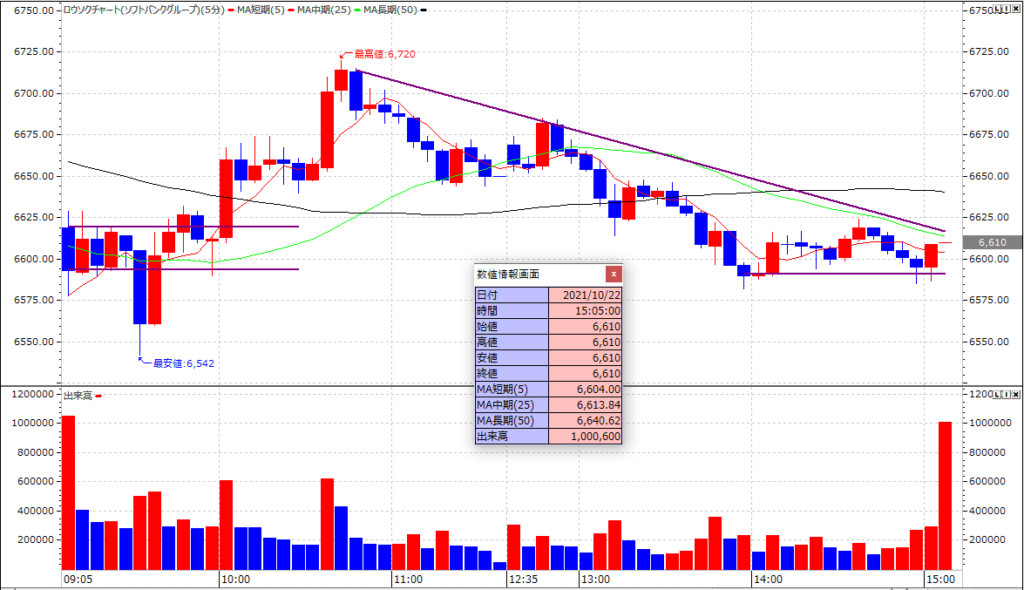This screenshot has height=590, width=1024.
Task: Close the 数値情報画面 popup window
Action: point(613,274)
